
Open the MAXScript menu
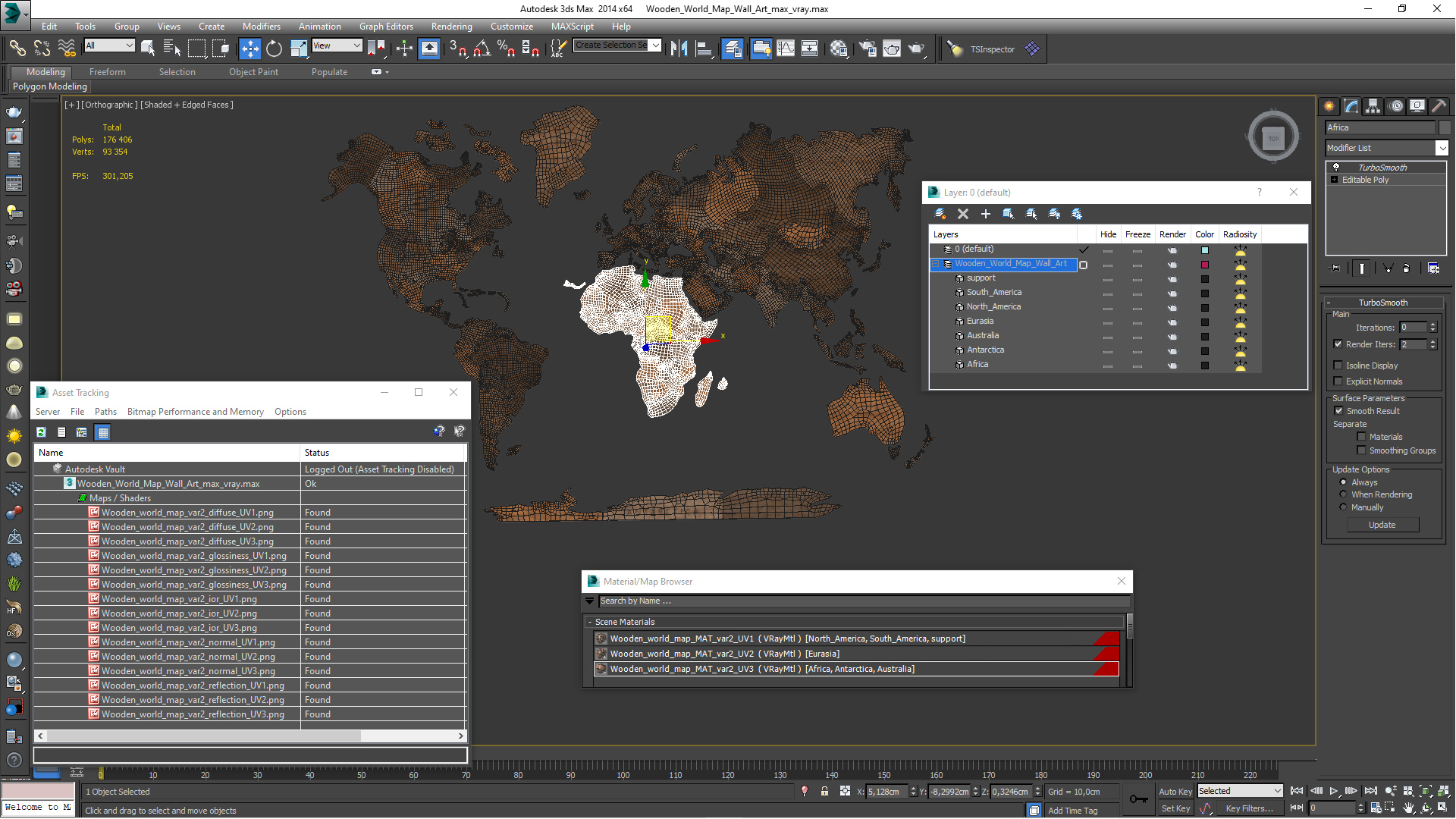pyautogui.click(x=572, y=26)
